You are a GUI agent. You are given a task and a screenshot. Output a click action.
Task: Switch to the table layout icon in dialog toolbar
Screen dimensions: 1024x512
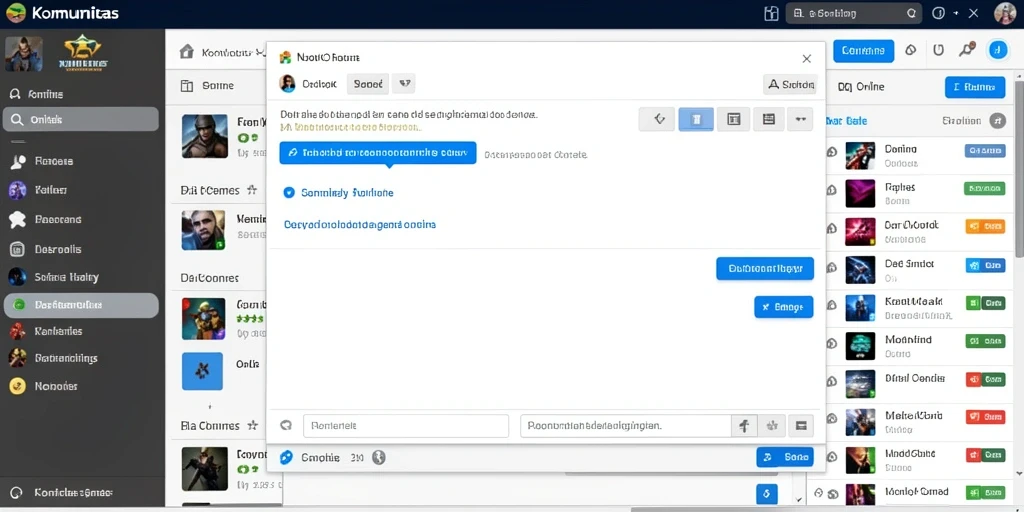[x=733, y=120]
